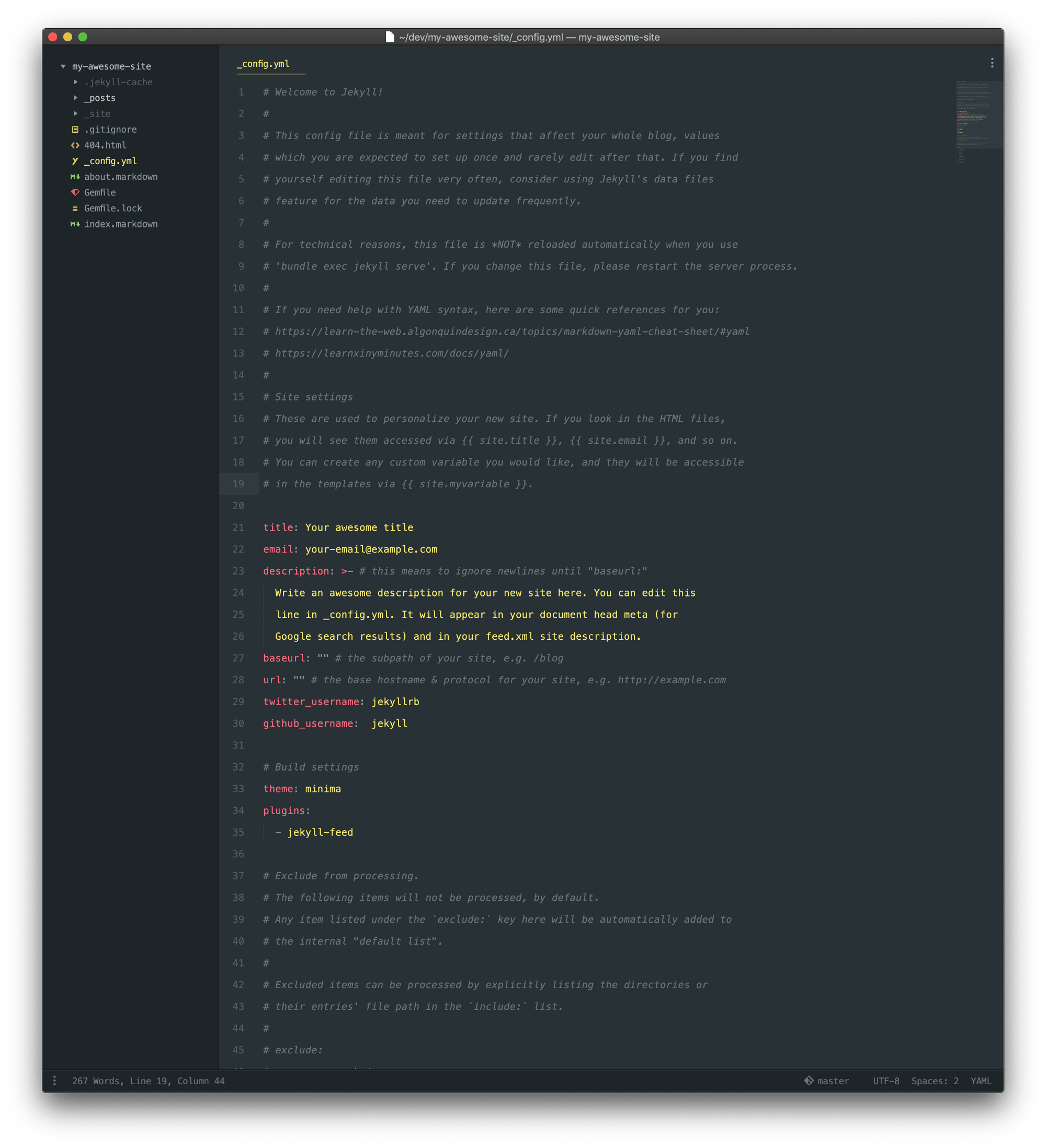Open Gemfile.lock in the file tree

tap(113, 209)
